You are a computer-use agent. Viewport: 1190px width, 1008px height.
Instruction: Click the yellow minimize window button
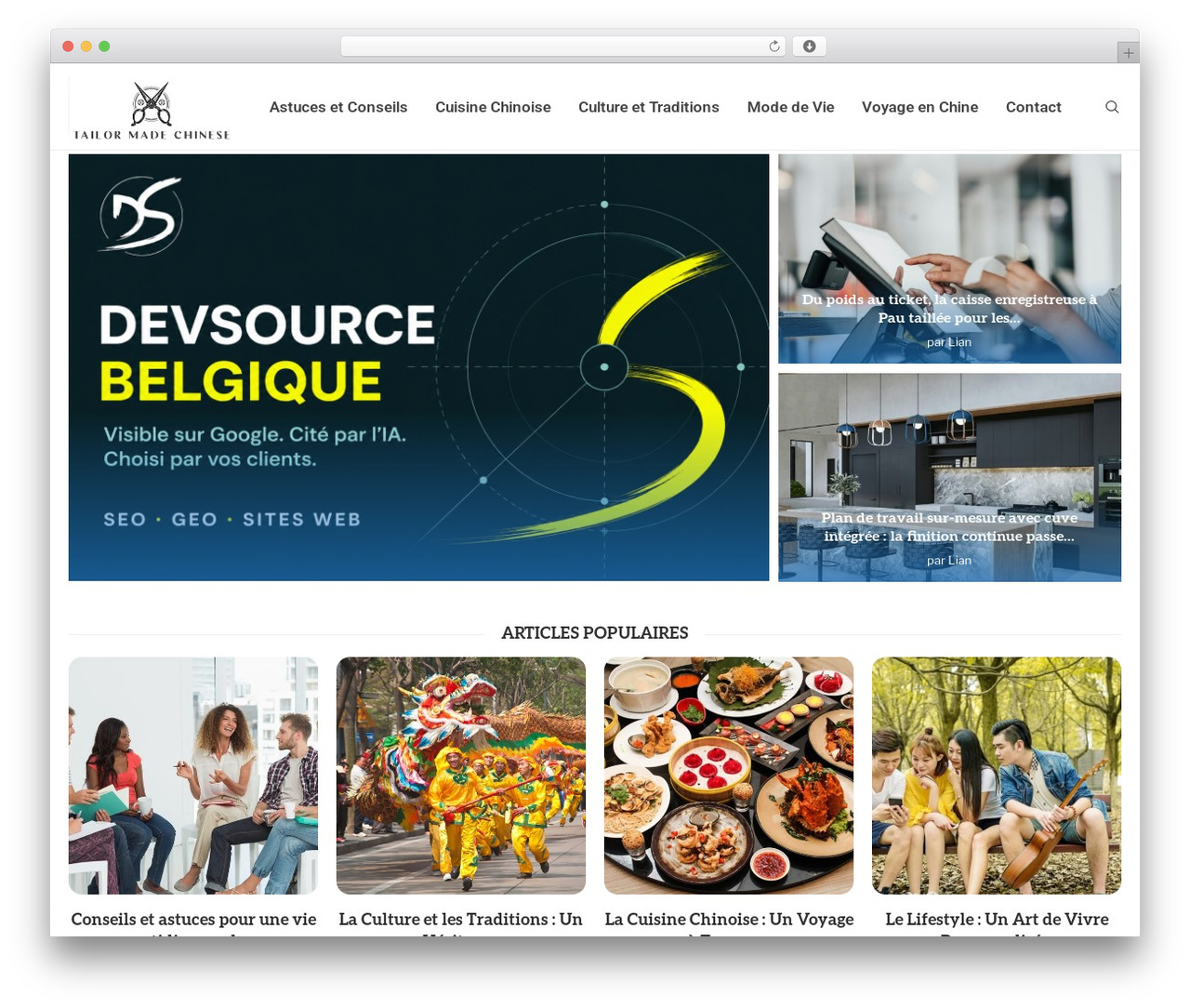tap(86, 46)
